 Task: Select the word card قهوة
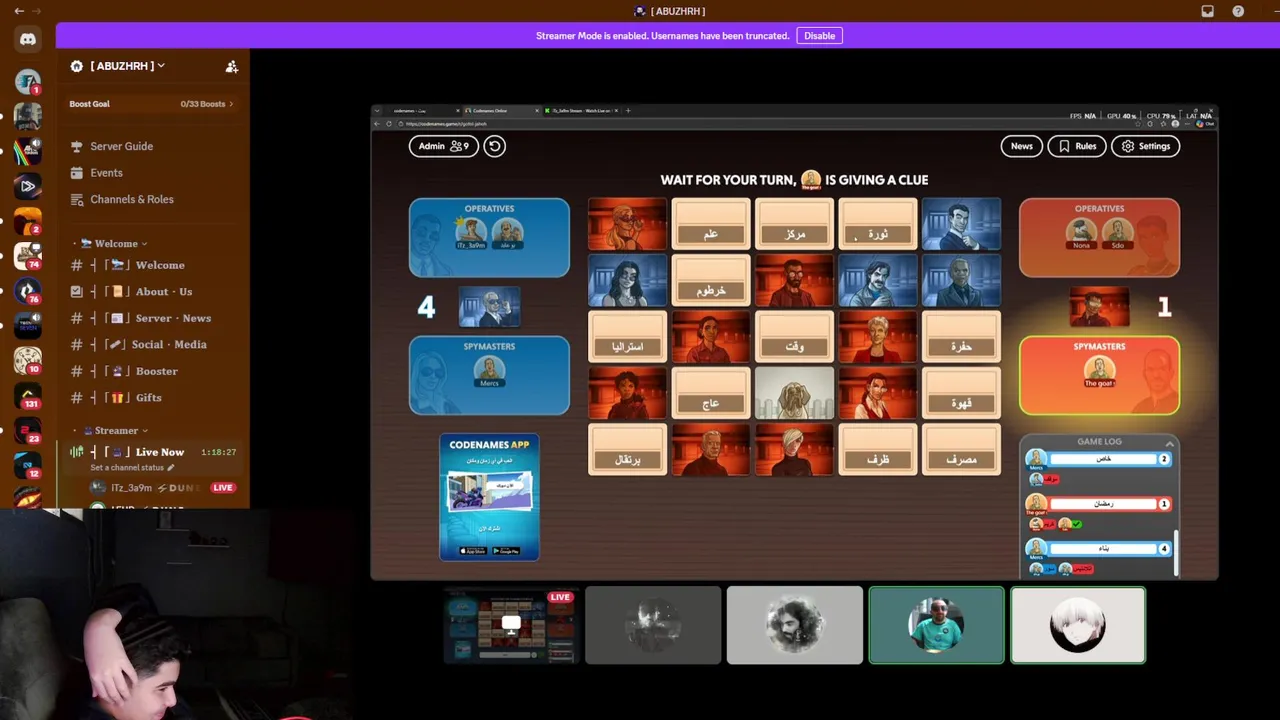point(961,393)
